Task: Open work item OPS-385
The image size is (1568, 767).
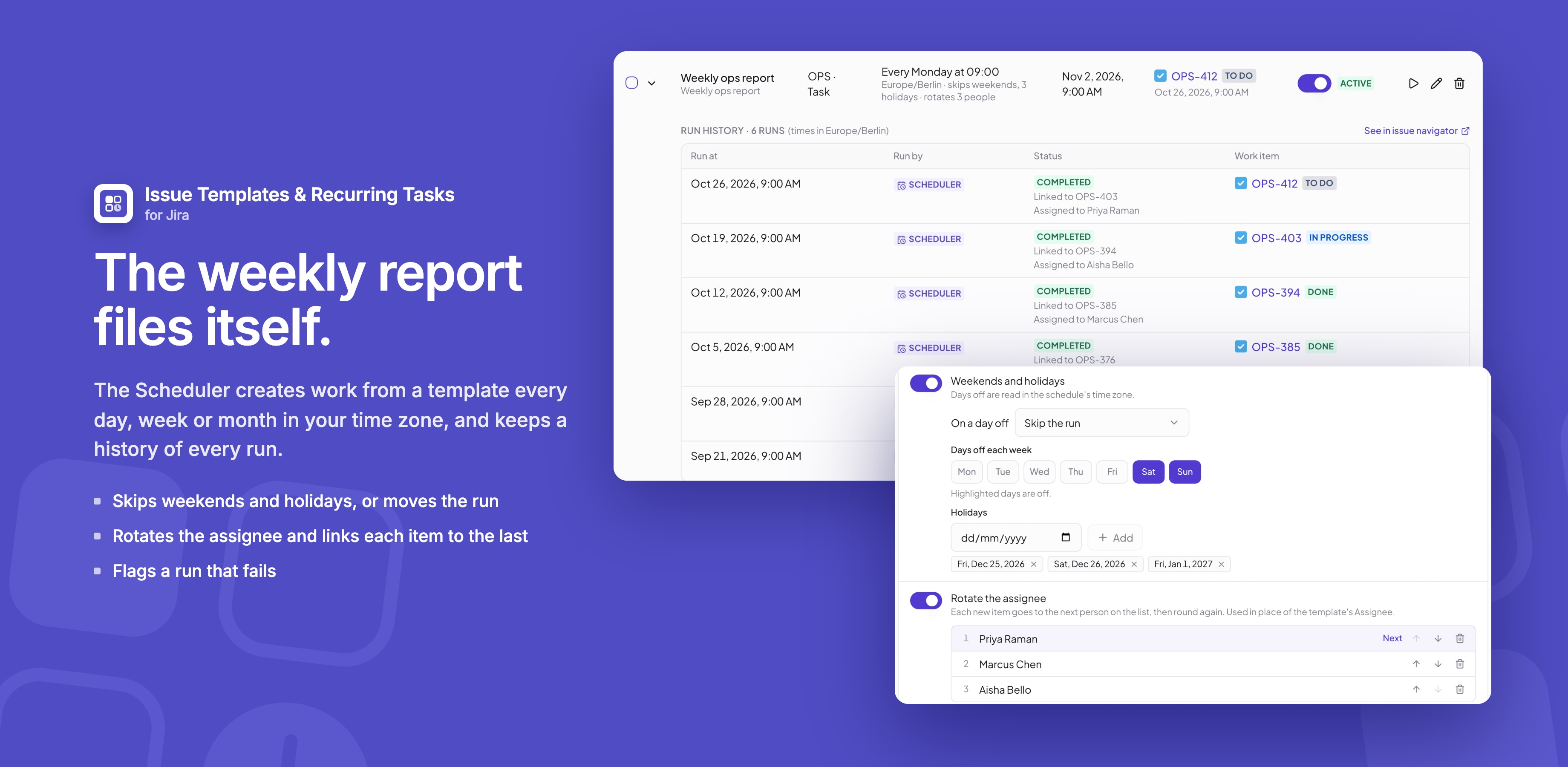Action: [1276, 347]
